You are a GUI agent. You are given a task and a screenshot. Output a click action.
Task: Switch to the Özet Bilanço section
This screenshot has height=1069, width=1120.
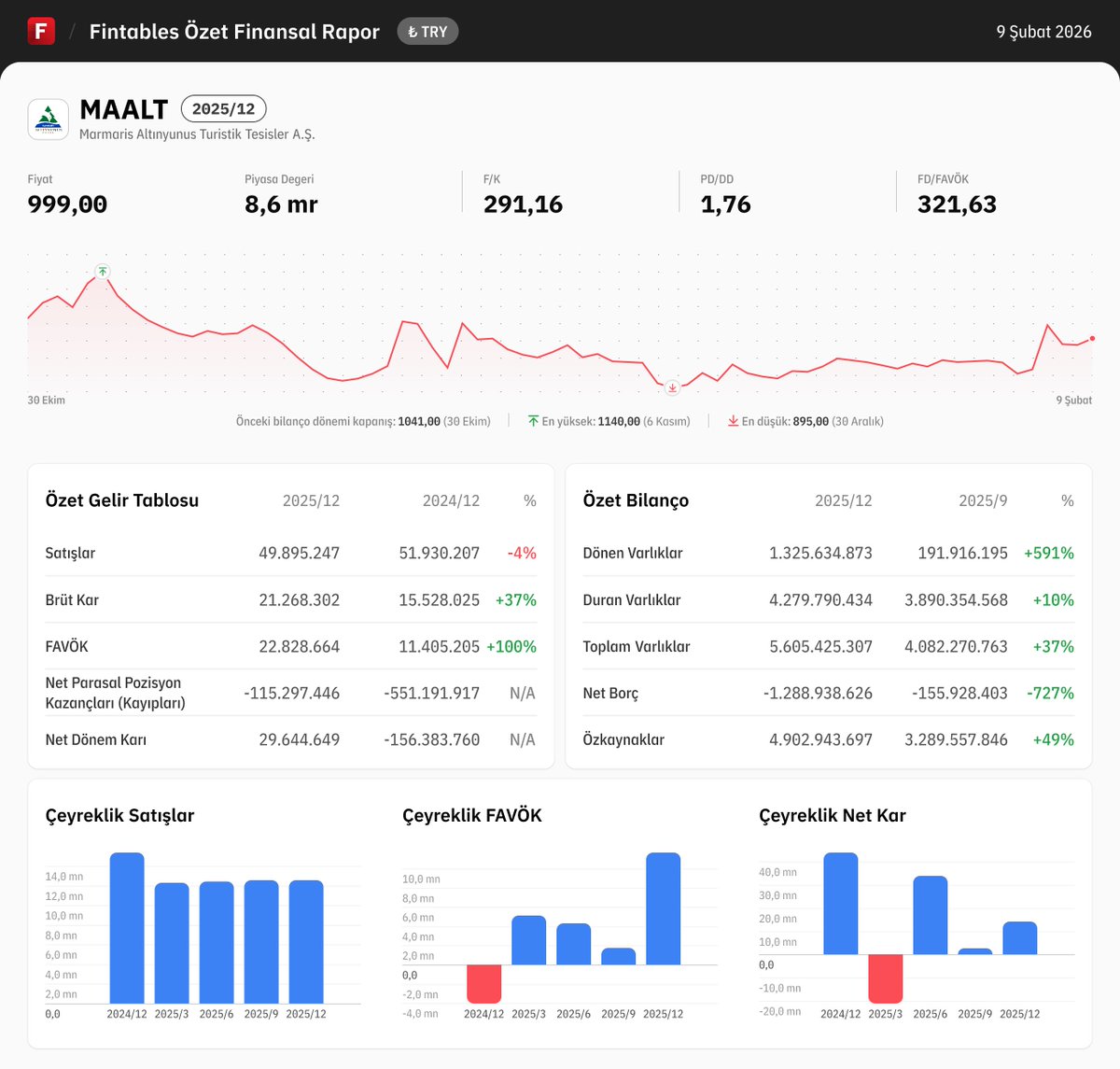(x=636, y=500)
